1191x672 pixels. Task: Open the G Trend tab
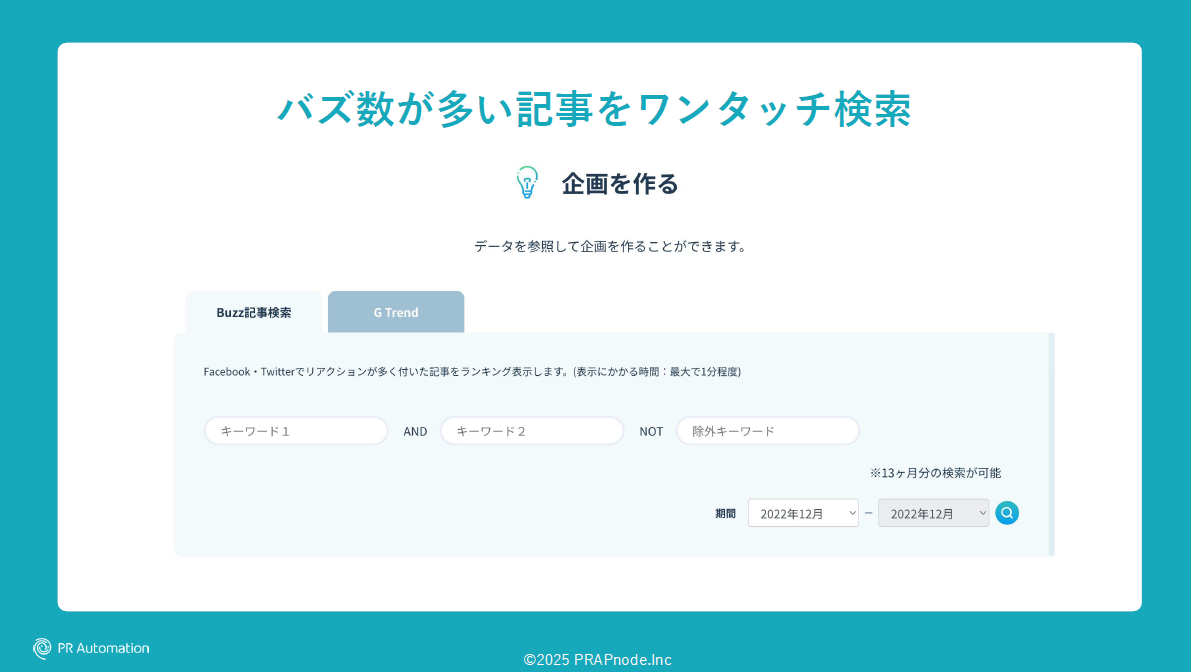click(x=396, y=312)
